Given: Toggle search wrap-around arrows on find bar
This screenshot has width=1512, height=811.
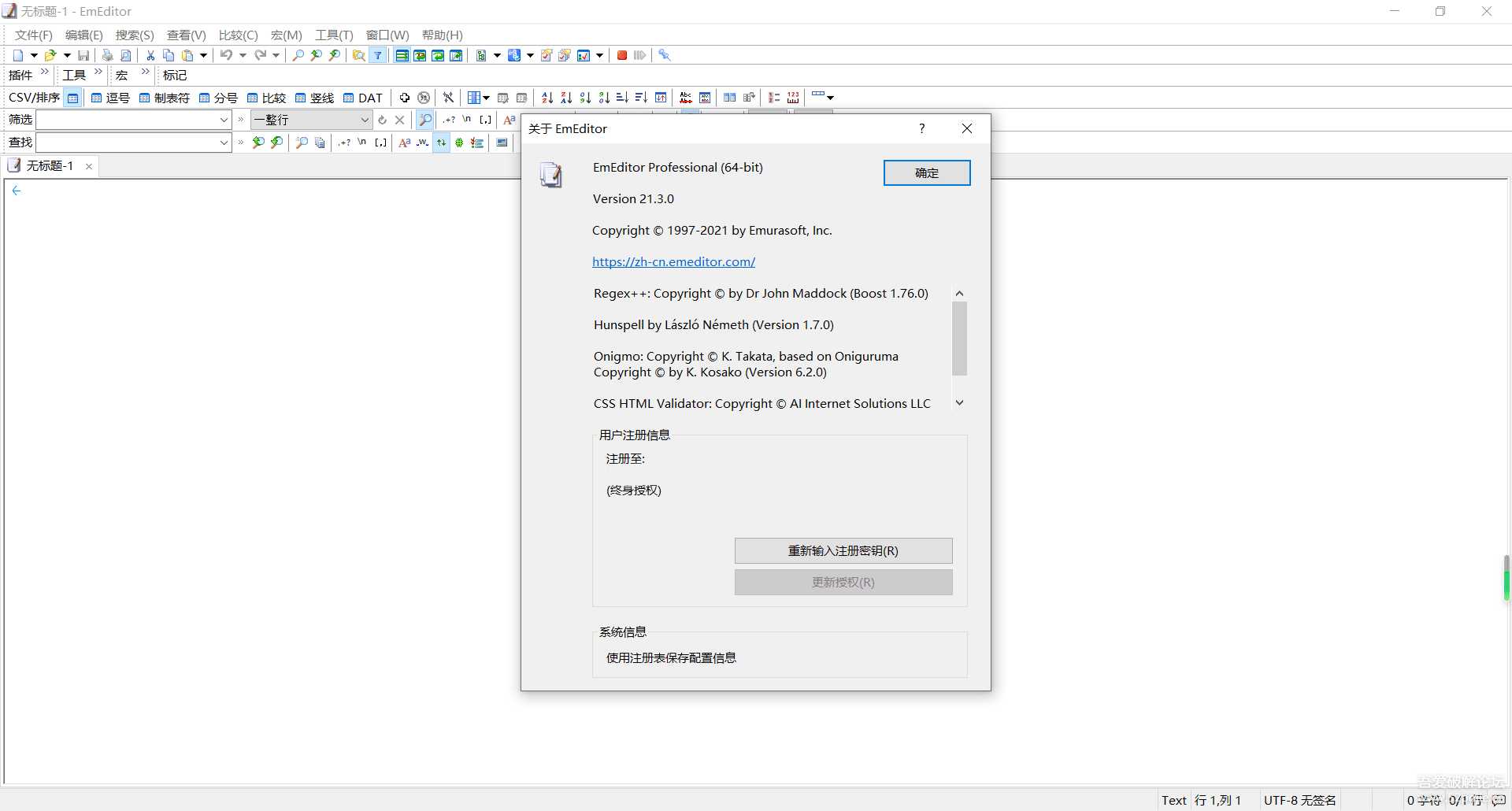Looking at the screenshot, I should [442, 143].
